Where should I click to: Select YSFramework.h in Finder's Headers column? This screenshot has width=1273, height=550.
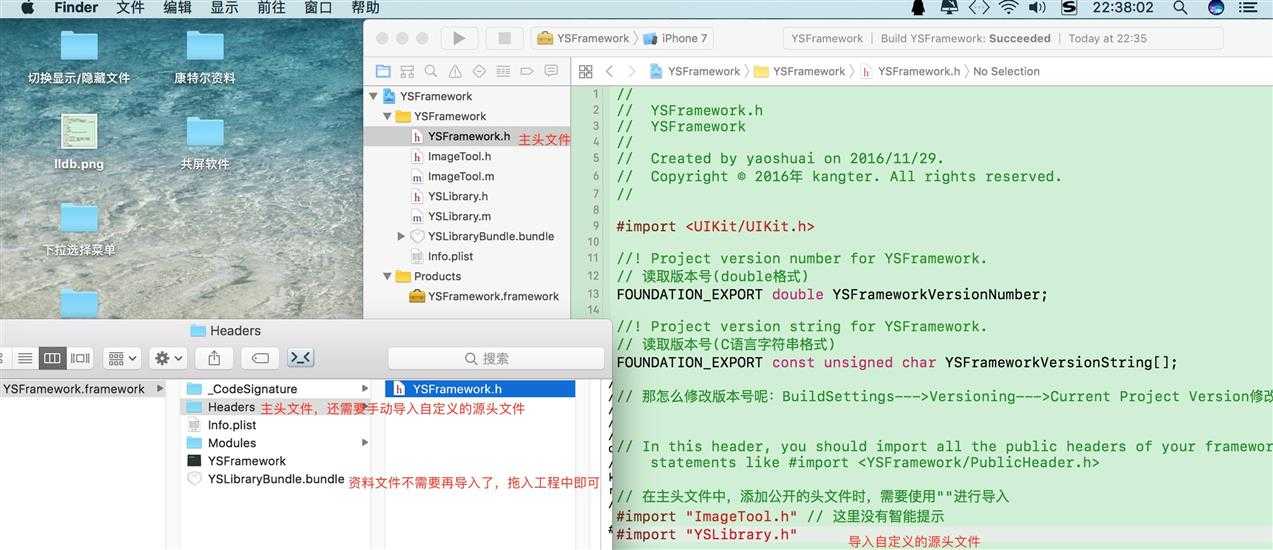[480, 389]
